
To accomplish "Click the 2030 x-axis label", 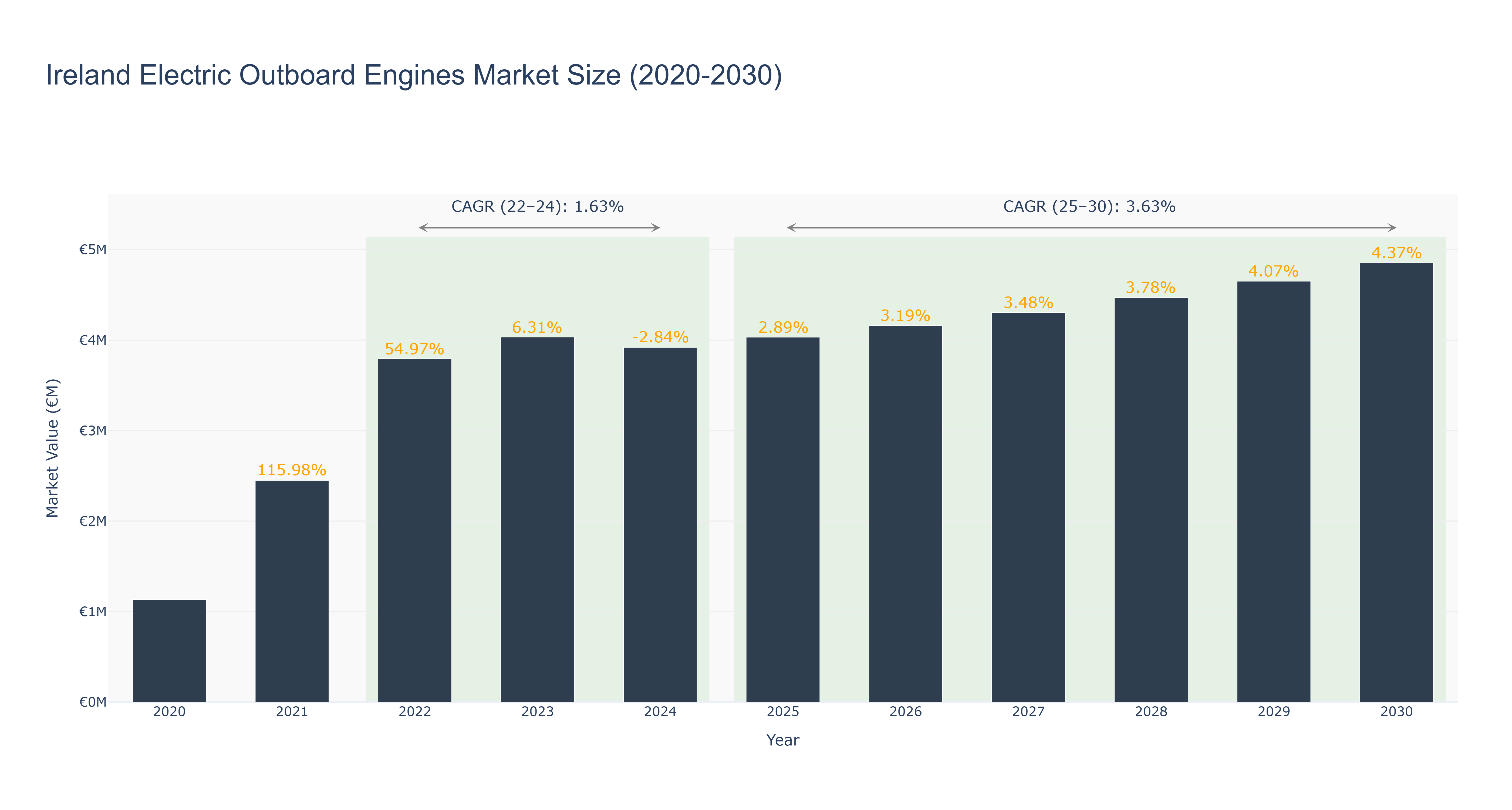I will click(x=1396, y=711).
